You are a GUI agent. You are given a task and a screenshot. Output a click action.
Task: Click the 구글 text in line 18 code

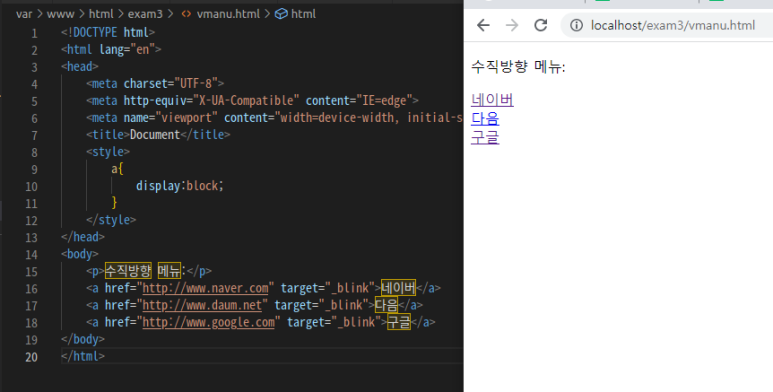point(399,322)
